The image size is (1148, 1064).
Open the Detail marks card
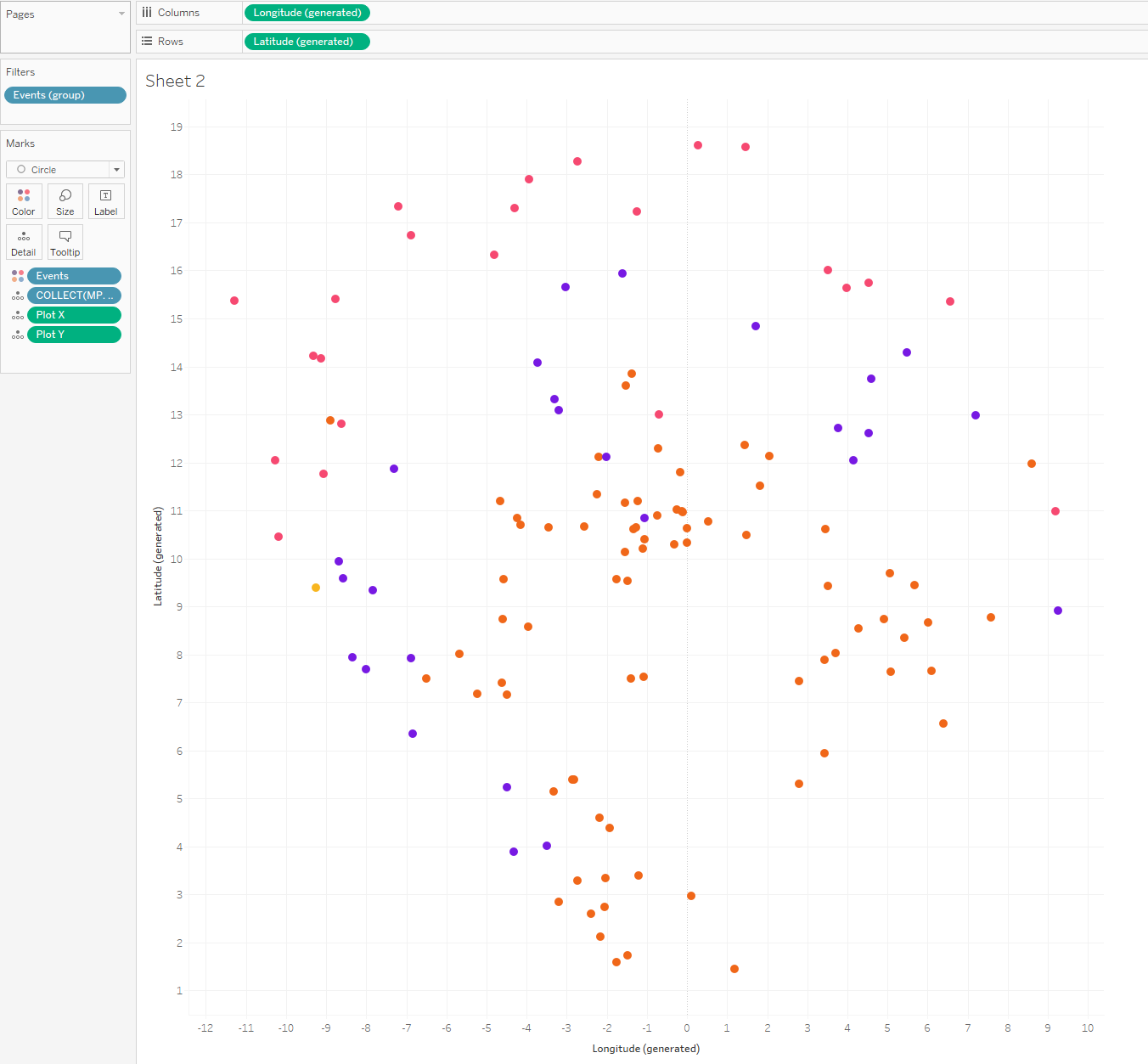[24, 242]
